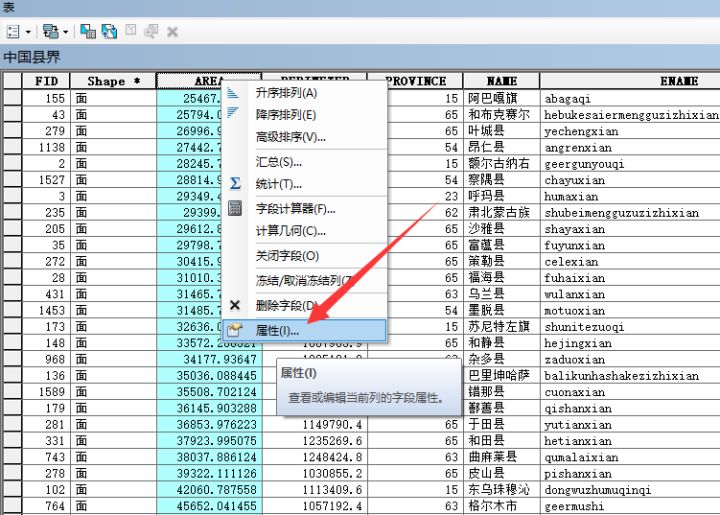Screen dimensions: 720x515
Task: Select the row selector for FID 155
Action: coord(12,98)
